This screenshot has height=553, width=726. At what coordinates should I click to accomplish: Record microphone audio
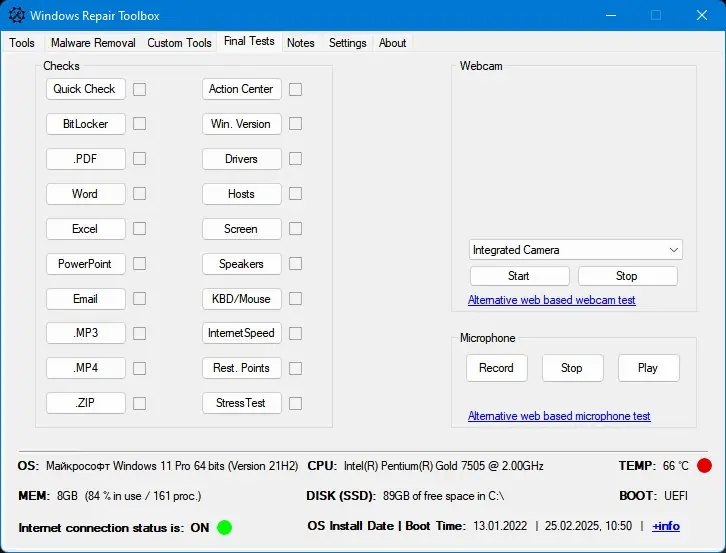(x=497, y=368)
